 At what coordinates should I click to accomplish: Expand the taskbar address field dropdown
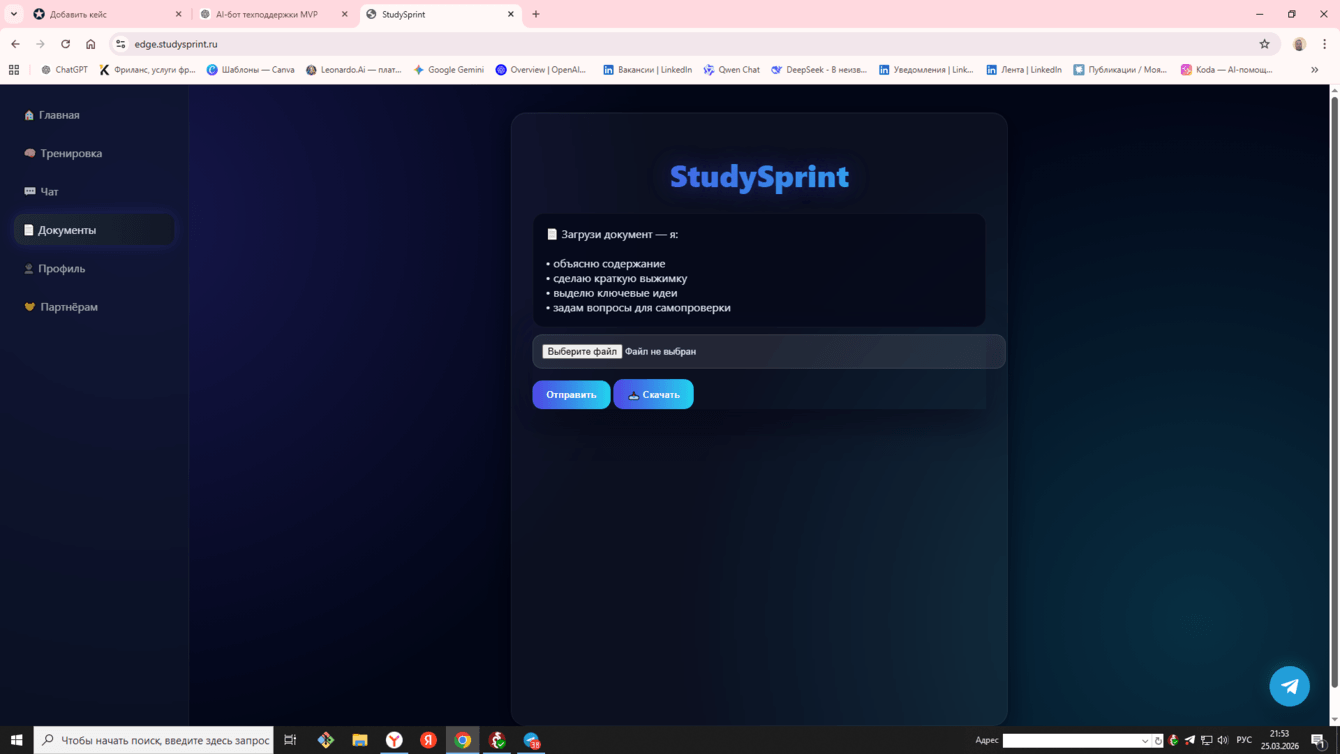tap(1145, 741)
